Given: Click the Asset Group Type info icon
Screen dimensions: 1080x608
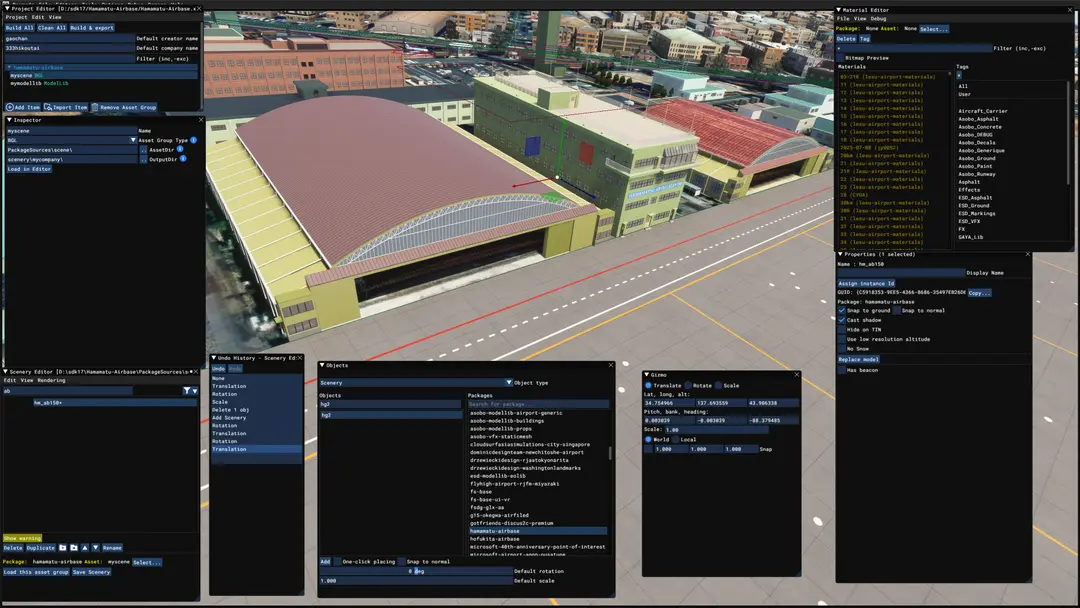Looking at the screenshot, I should point(194,140).
